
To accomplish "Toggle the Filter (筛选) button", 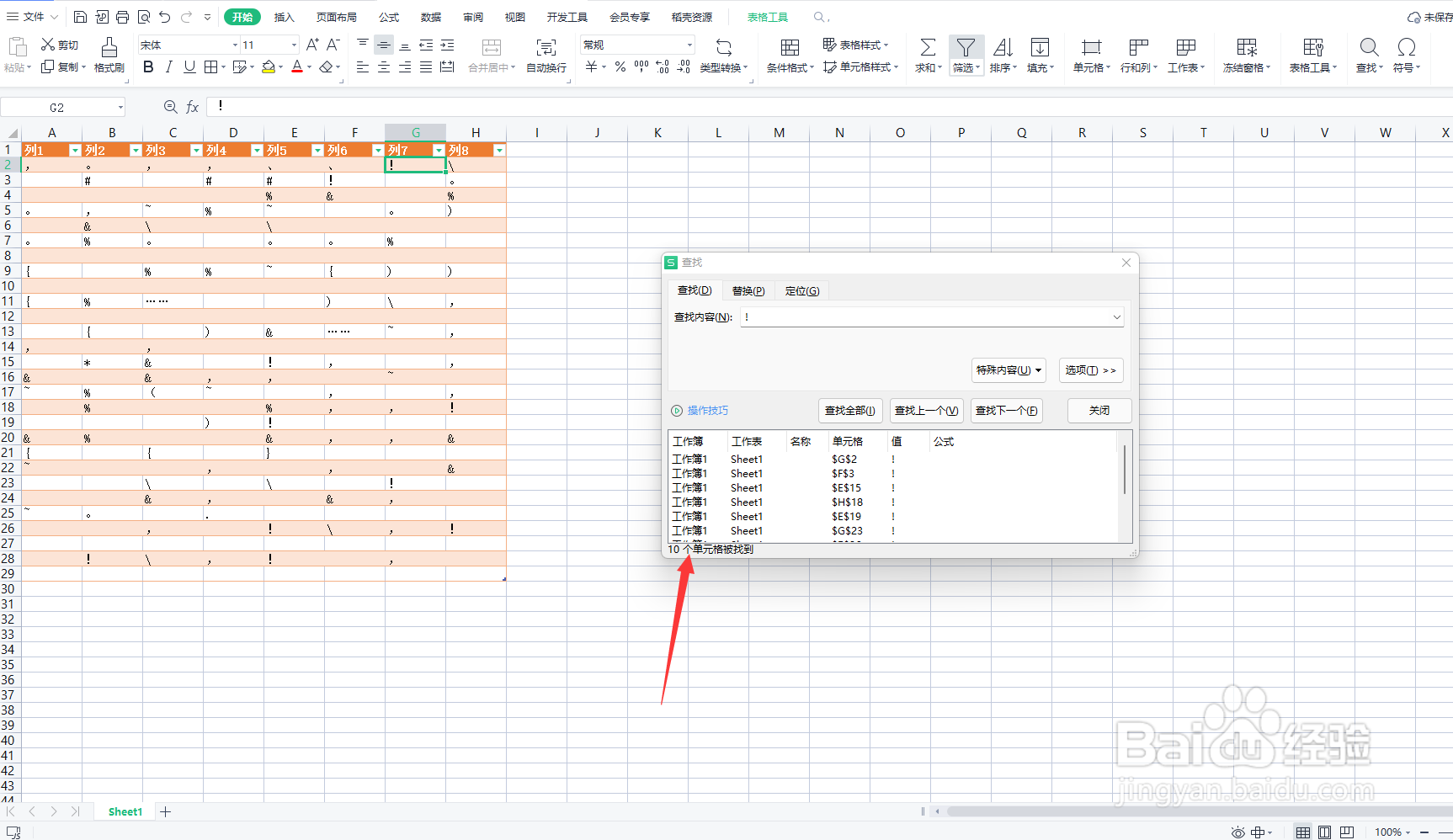I will pyautogui.click(x=966, y=55).
